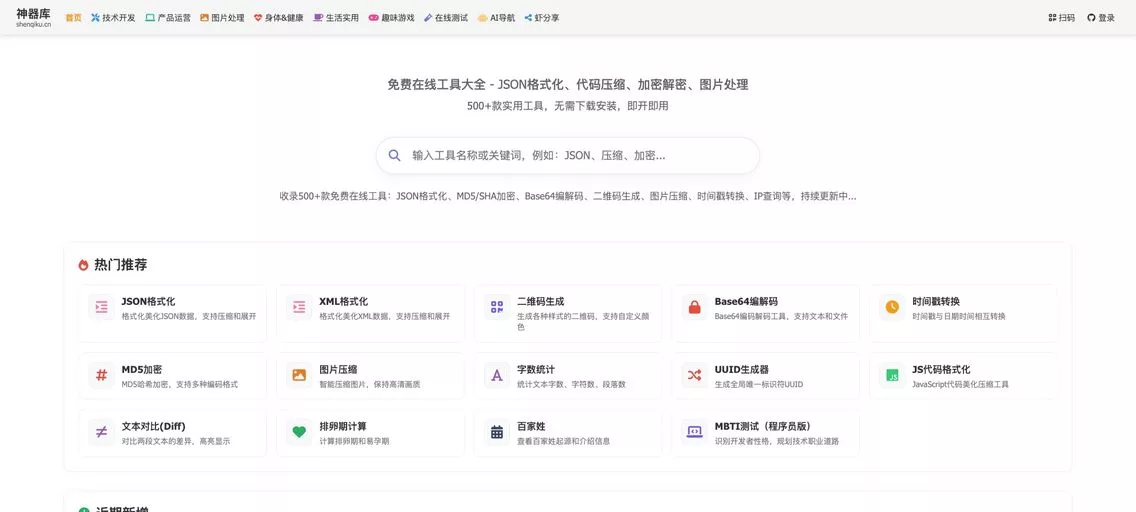Viewport: 1136px width, 512px height.
Task: Open the 虾分享 menu
Action: tap(542, 18)
